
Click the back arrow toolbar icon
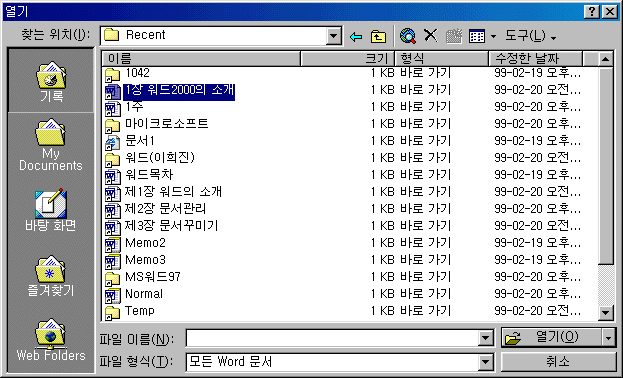coord(356,37)
